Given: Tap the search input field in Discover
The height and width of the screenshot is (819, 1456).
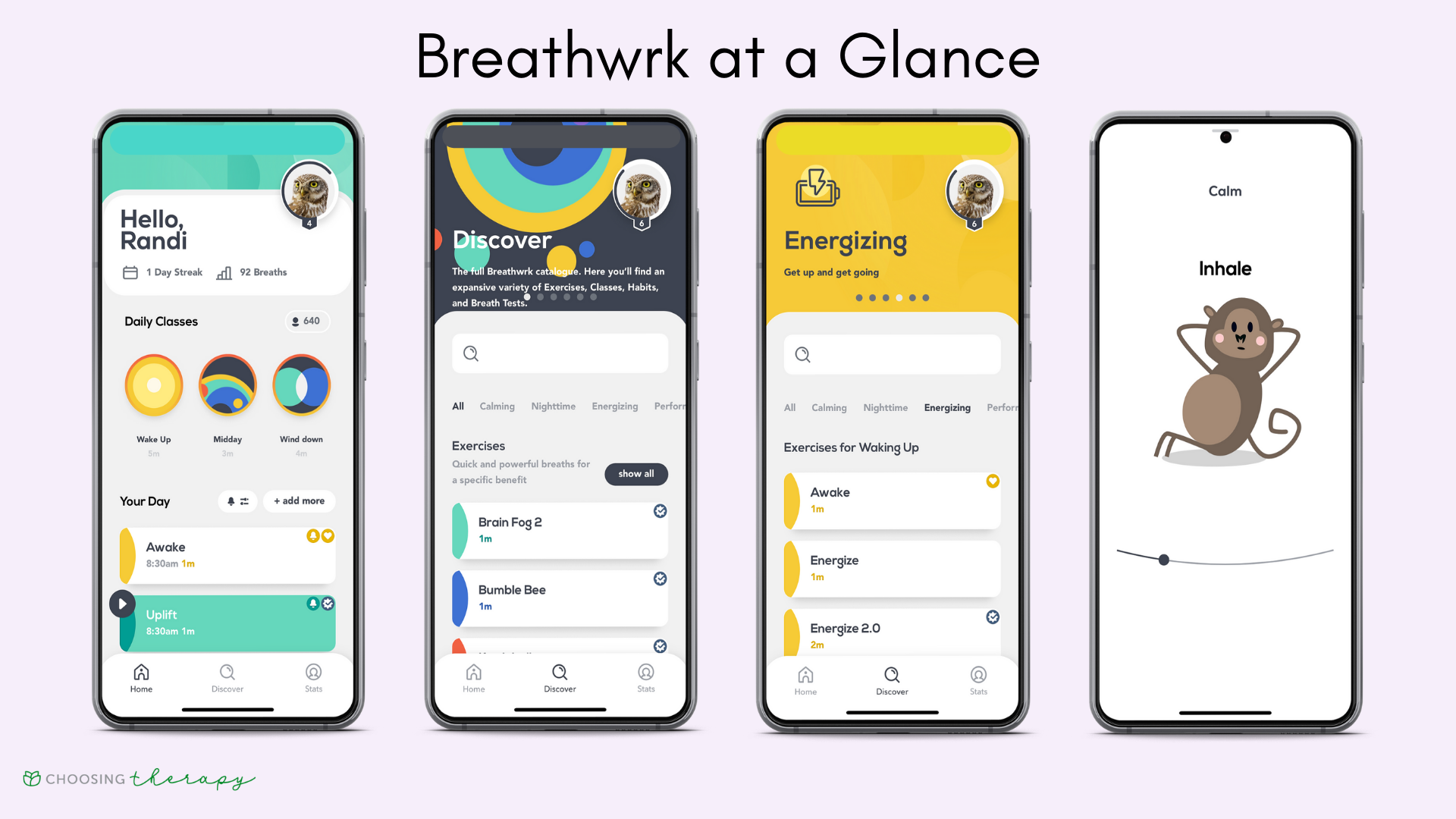Looking at the screenshot, I should (559, 353).
